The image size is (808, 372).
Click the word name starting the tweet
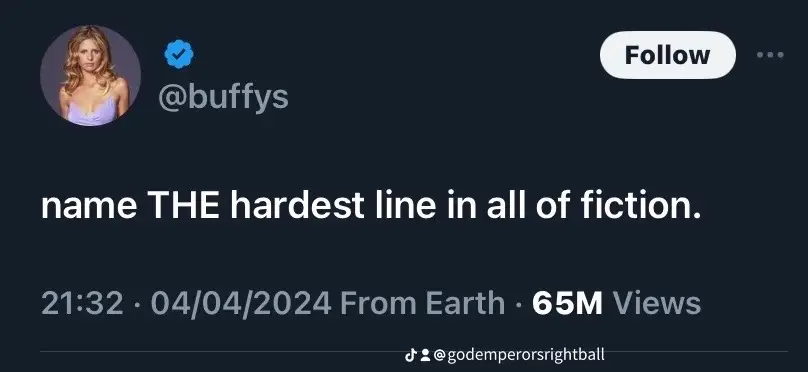pos(89,207)
